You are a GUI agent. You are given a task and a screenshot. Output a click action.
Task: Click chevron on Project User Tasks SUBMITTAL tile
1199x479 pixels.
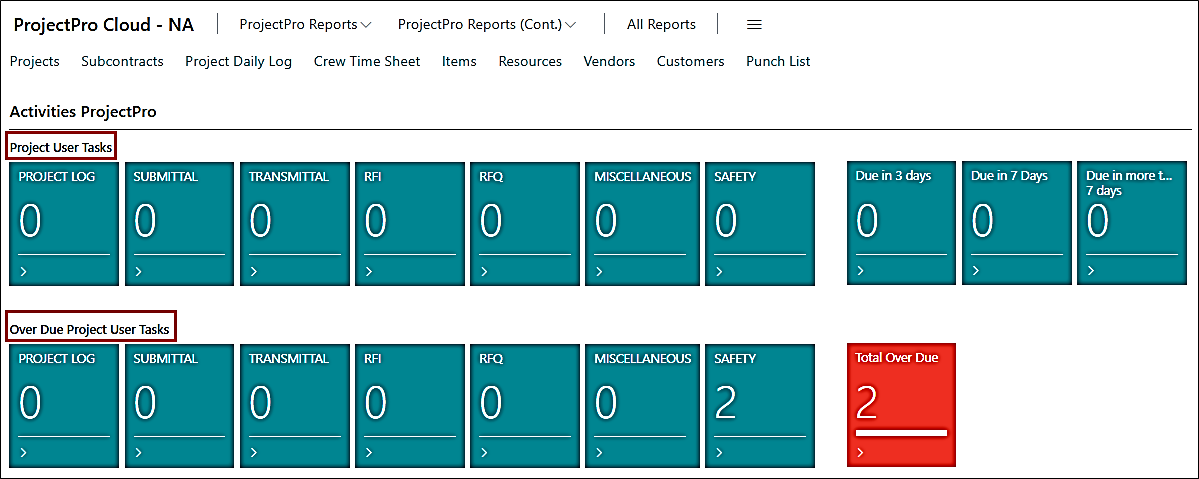[x=138, y=271]
